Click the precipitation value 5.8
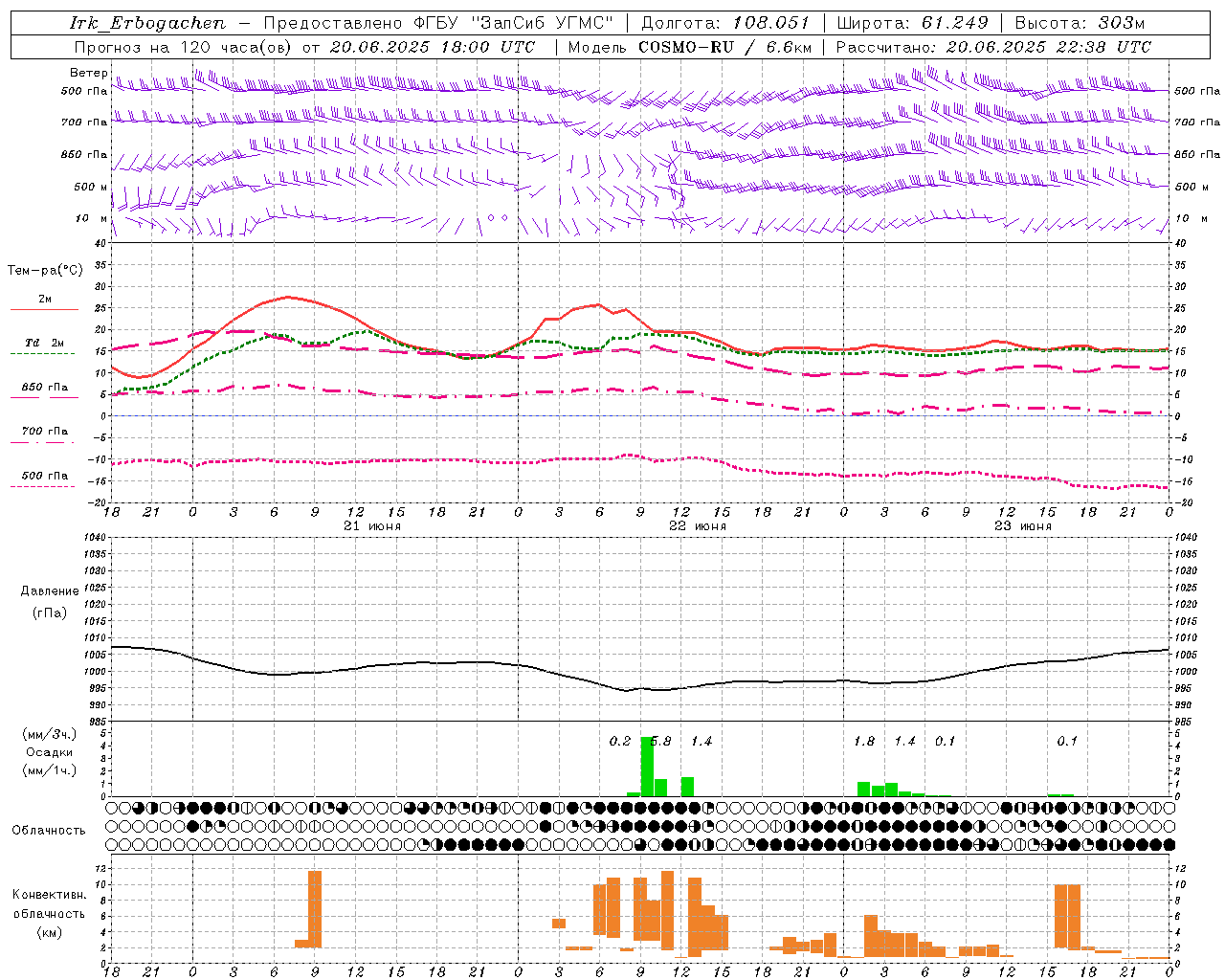The width and height of the screenshot is (1225, 980). click(x=660, y=742)
